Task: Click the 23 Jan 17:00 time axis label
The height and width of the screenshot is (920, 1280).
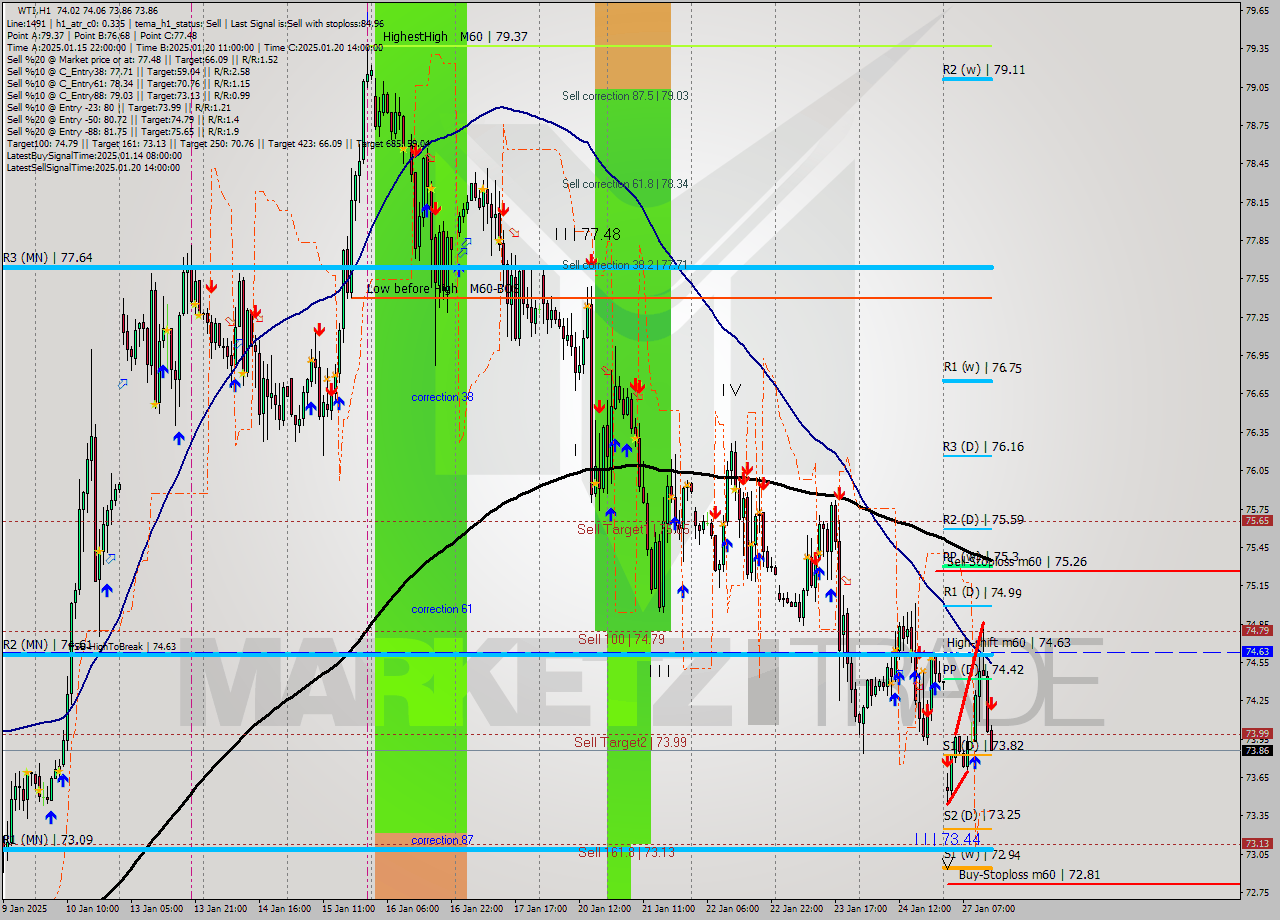Action: (x=861, y=909)
